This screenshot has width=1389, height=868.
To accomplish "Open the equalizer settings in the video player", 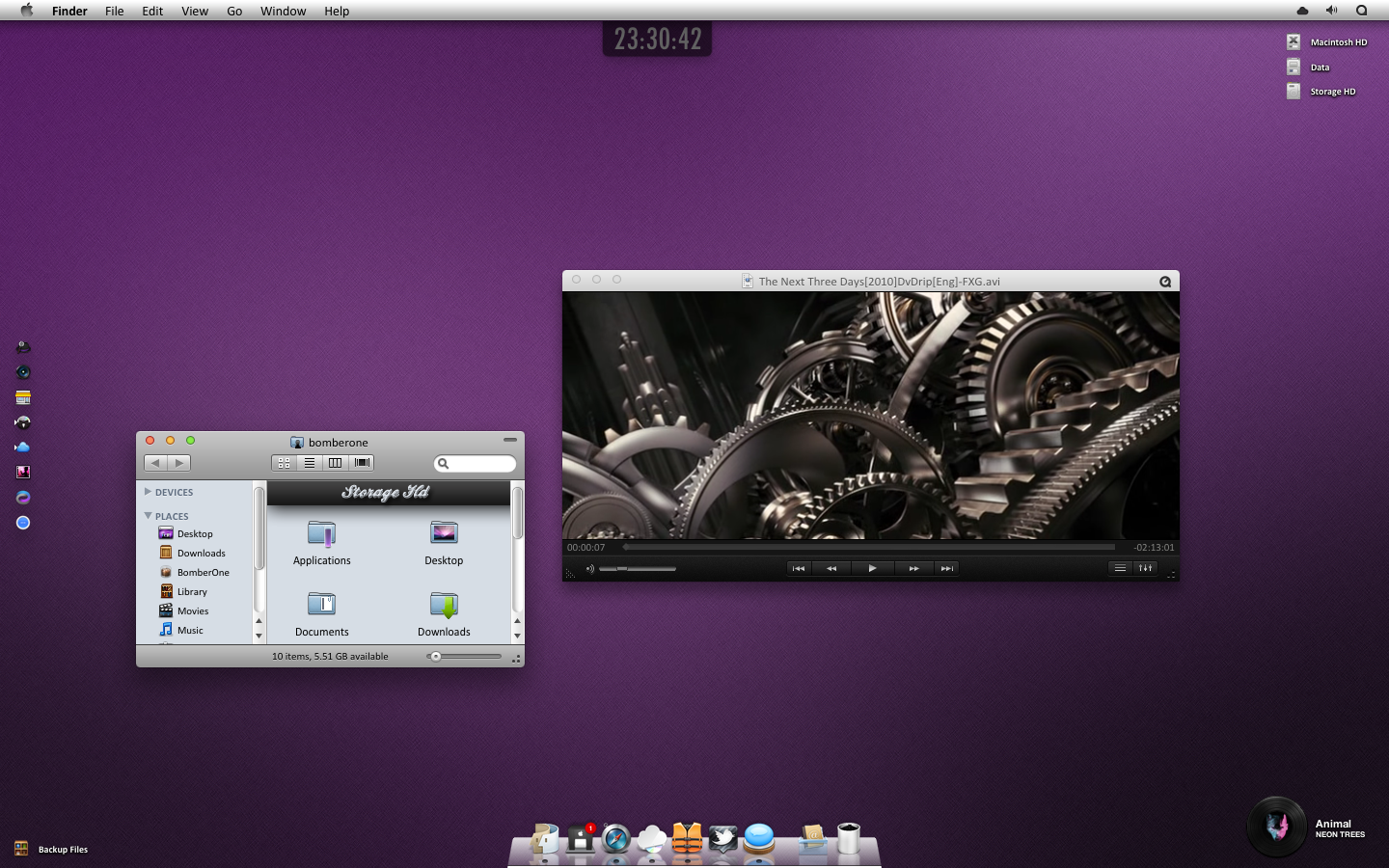I will pos(1145,568).
